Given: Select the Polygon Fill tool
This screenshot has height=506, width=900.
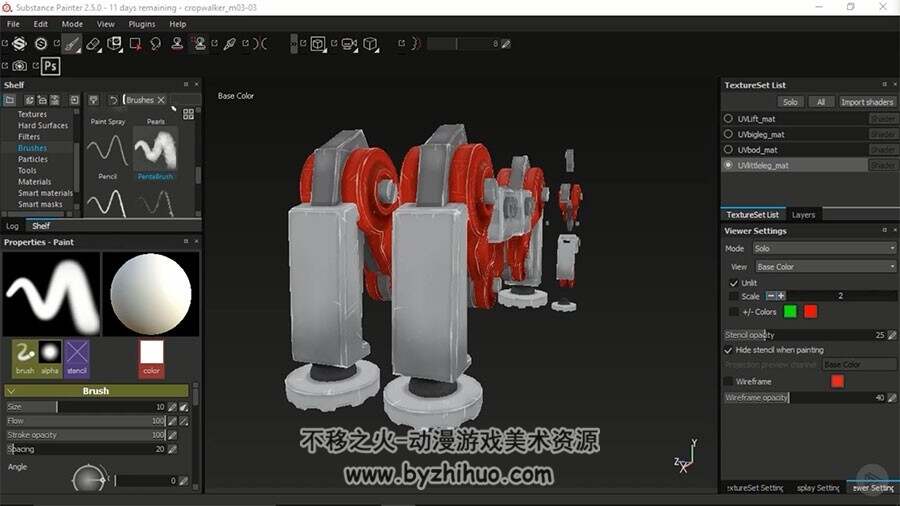Looking at the screenshot, I should tap(135, 44).
